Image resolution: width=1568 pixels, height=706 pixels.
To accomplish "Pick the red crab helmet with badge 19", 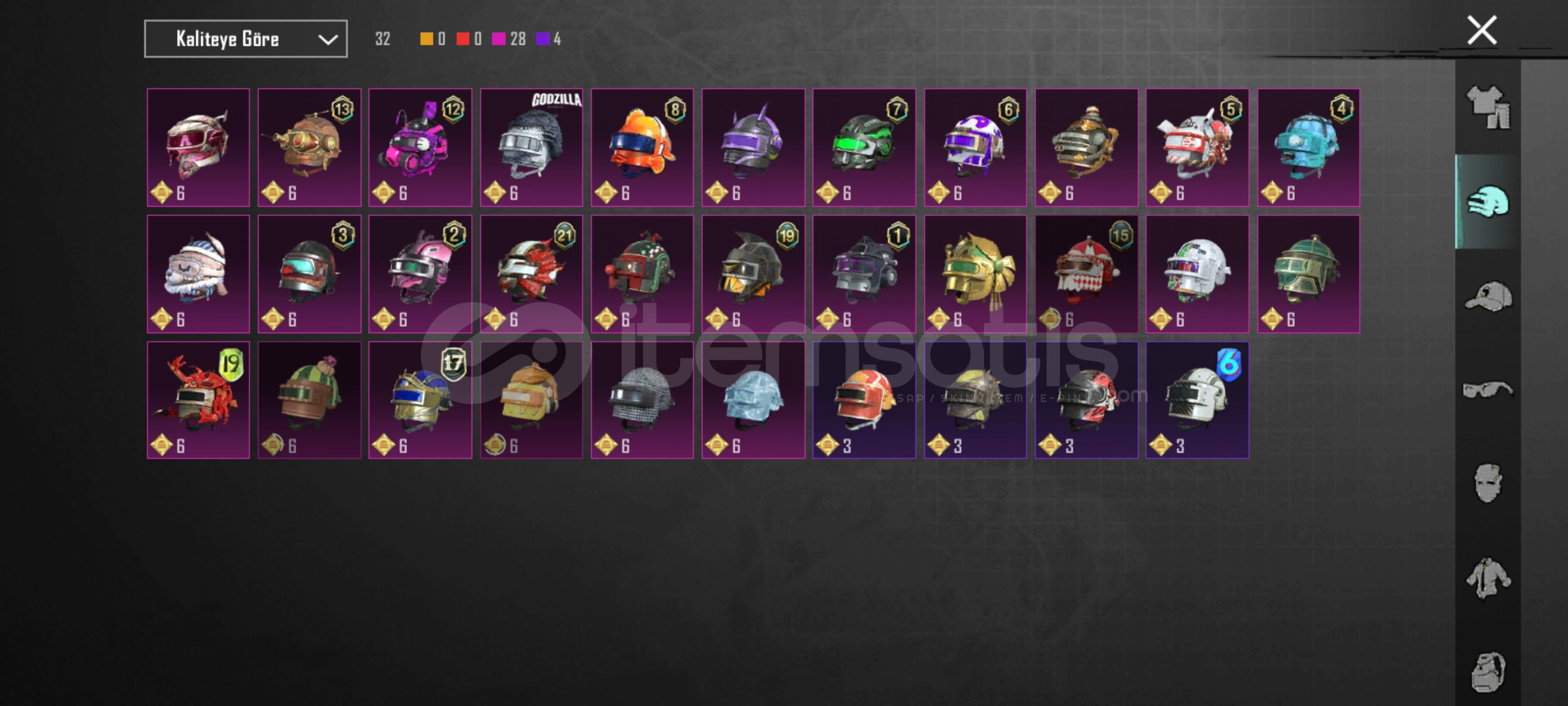I will pyautogui.click(x=198, y=400).
